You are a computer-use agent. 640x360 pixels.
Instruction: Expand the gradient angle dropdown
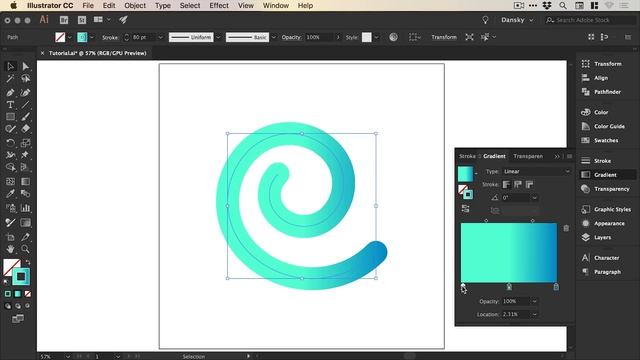pos(534,198)
